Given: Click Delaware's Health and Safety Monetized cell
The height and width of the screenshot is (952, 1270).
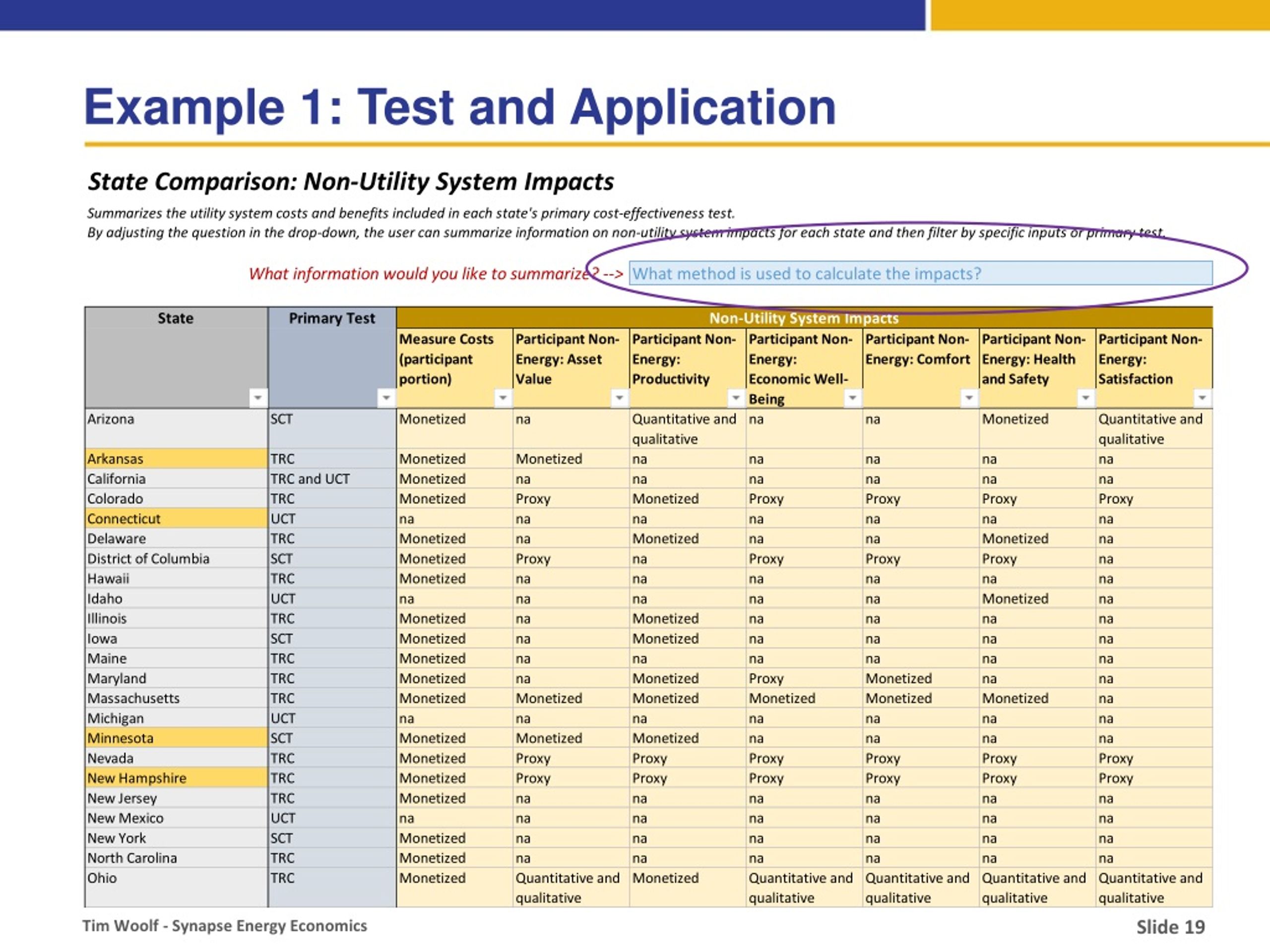Looking at the screenshot, I should point(1037,538).
